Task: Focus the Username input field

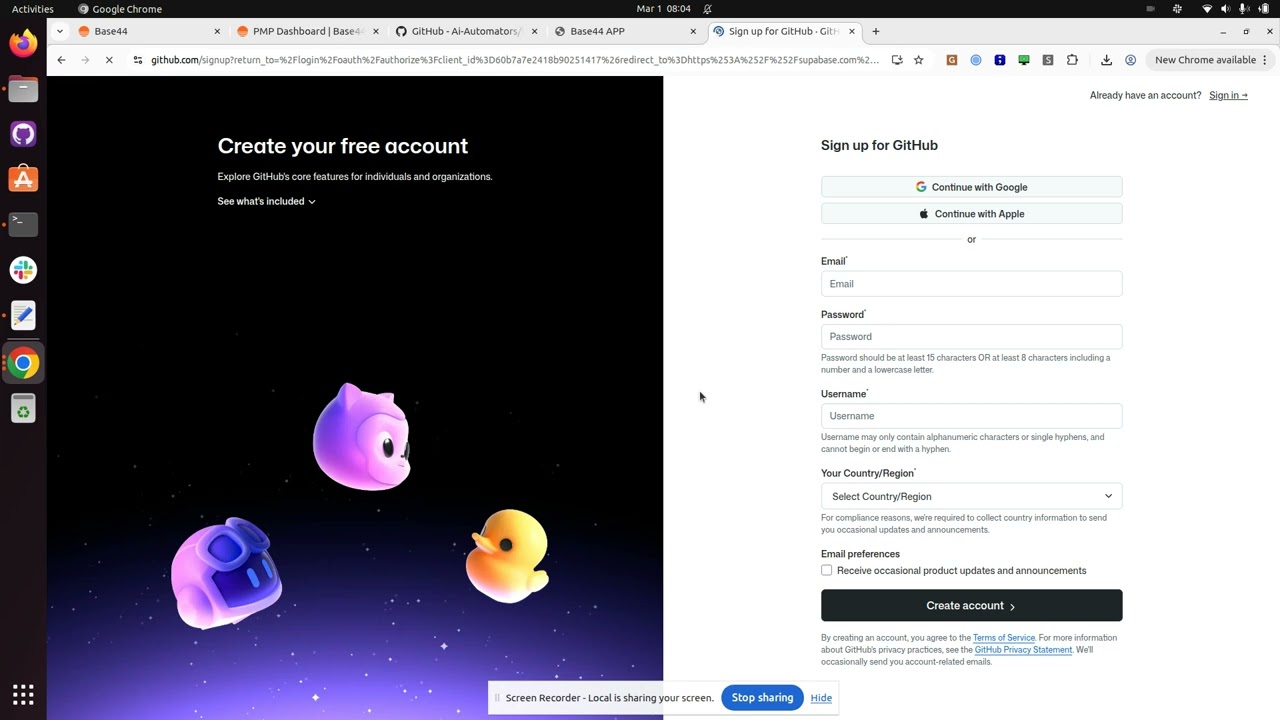Action: click(971, 416)
